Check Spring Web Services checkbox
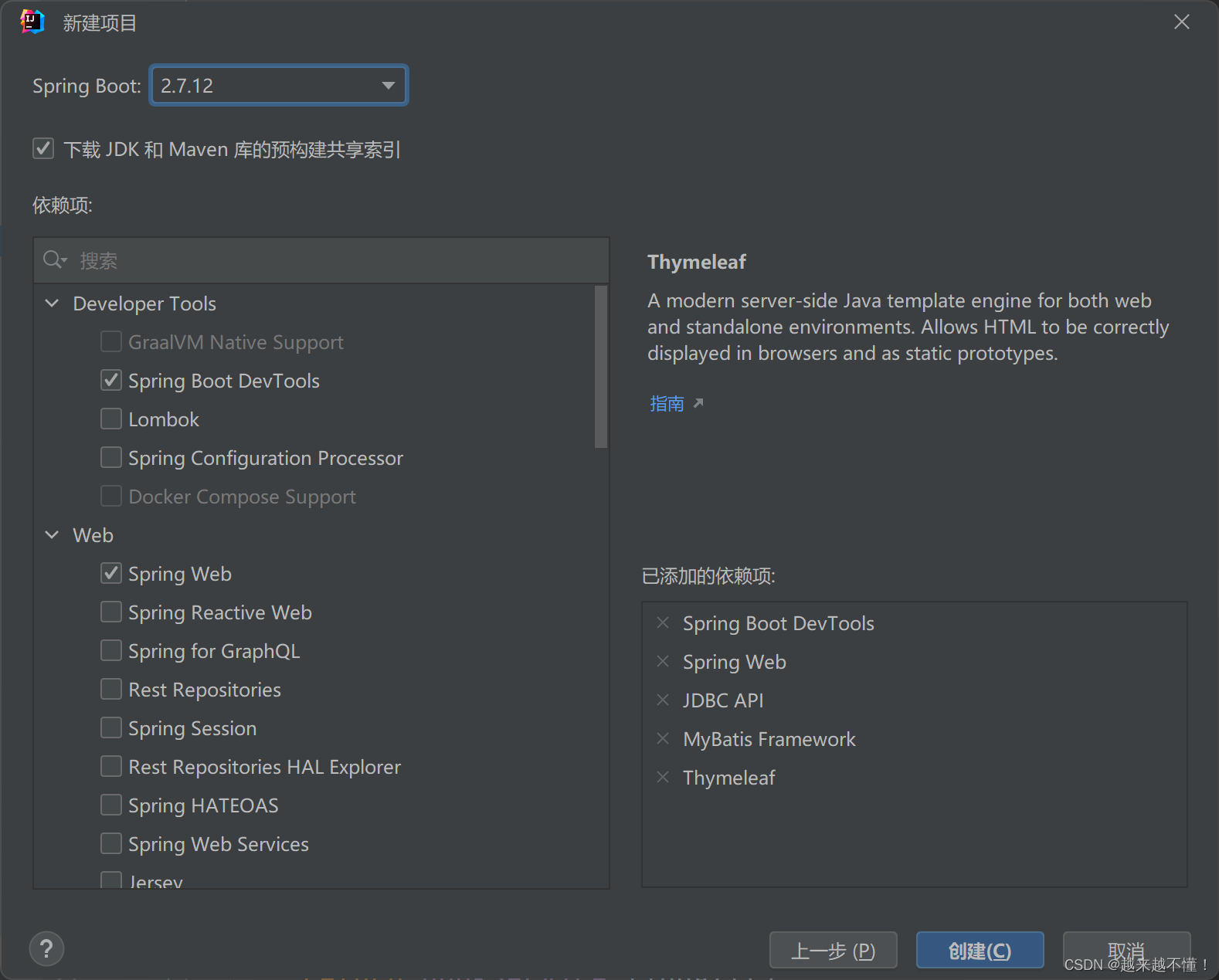 coord(111,843)
